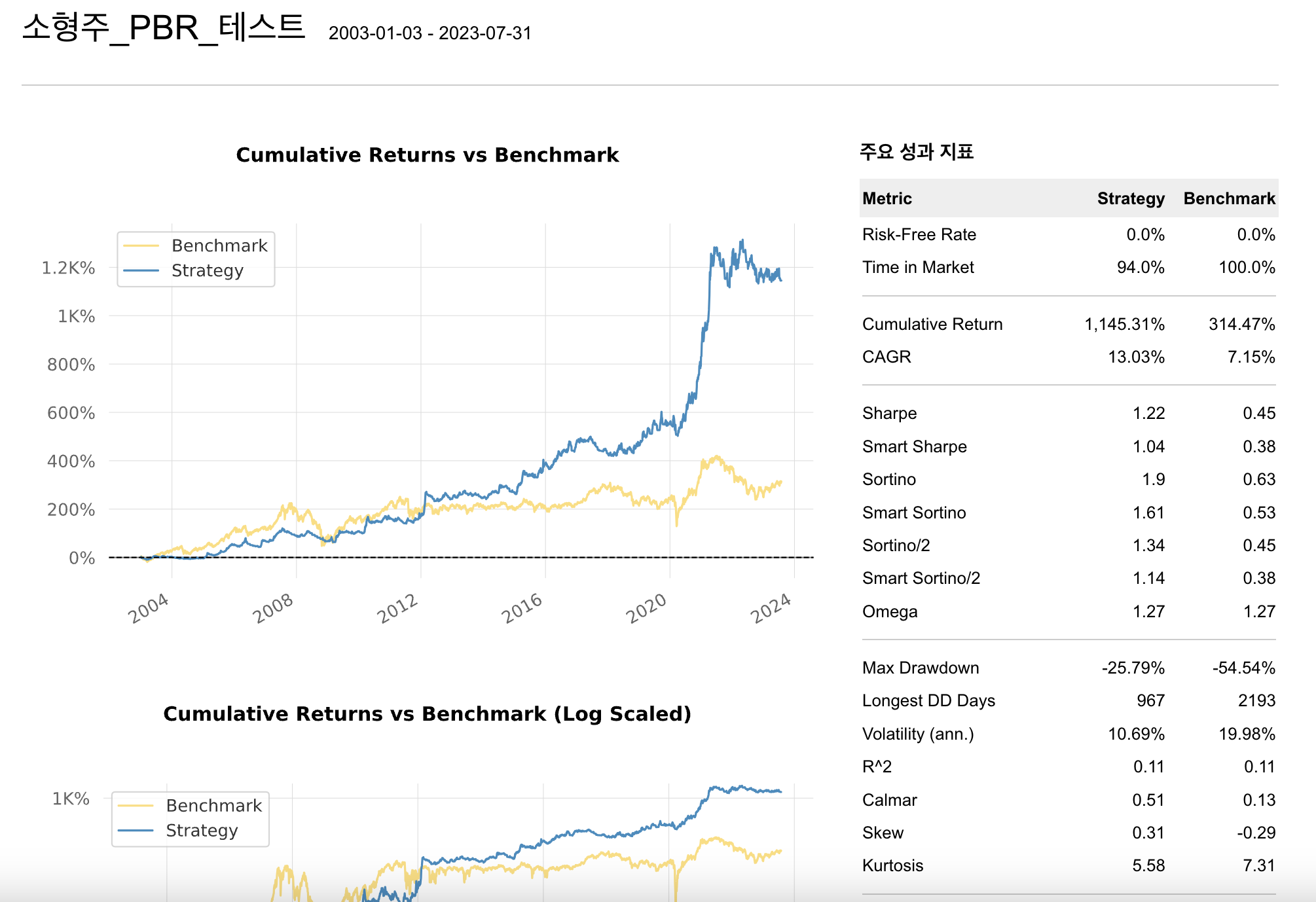Image resolution: width=1316 pixels, height=902 pixels.
Task: Click the 주요 성과 지표 heading
Action: coord(917,152)
